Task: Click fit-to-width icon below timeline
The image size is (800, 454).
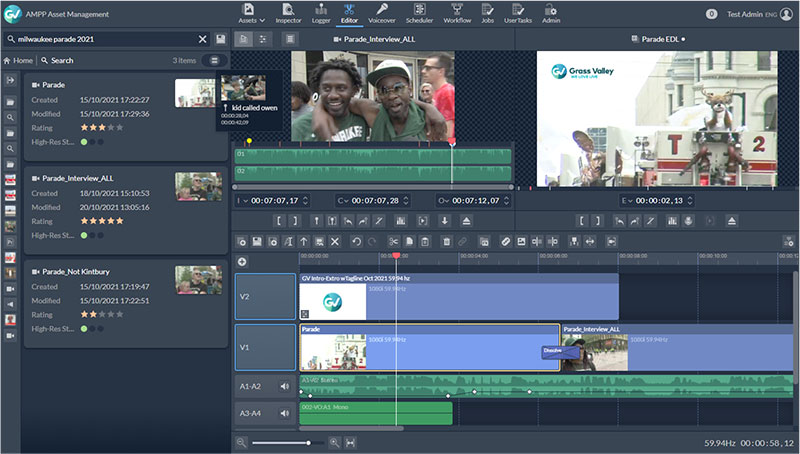Action: pyautogui.click(x=350, y=443)
